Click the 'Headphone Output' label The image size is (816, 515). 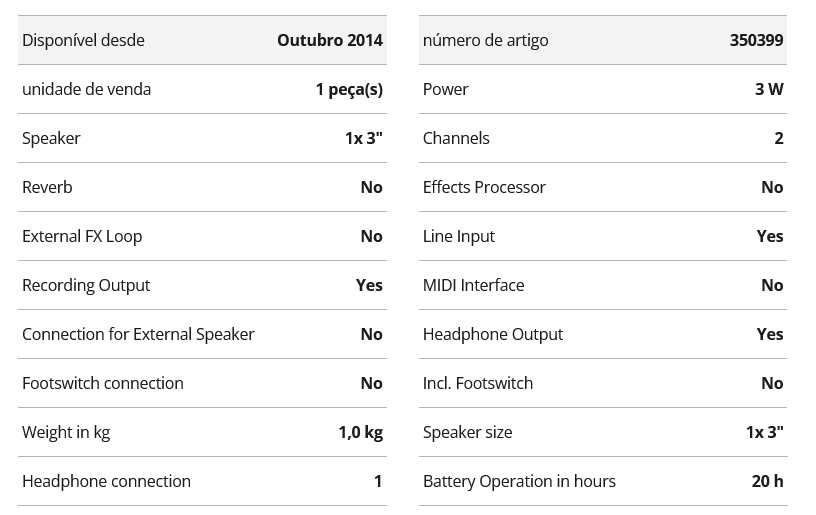pyautogui.click(x=493, y=334)
